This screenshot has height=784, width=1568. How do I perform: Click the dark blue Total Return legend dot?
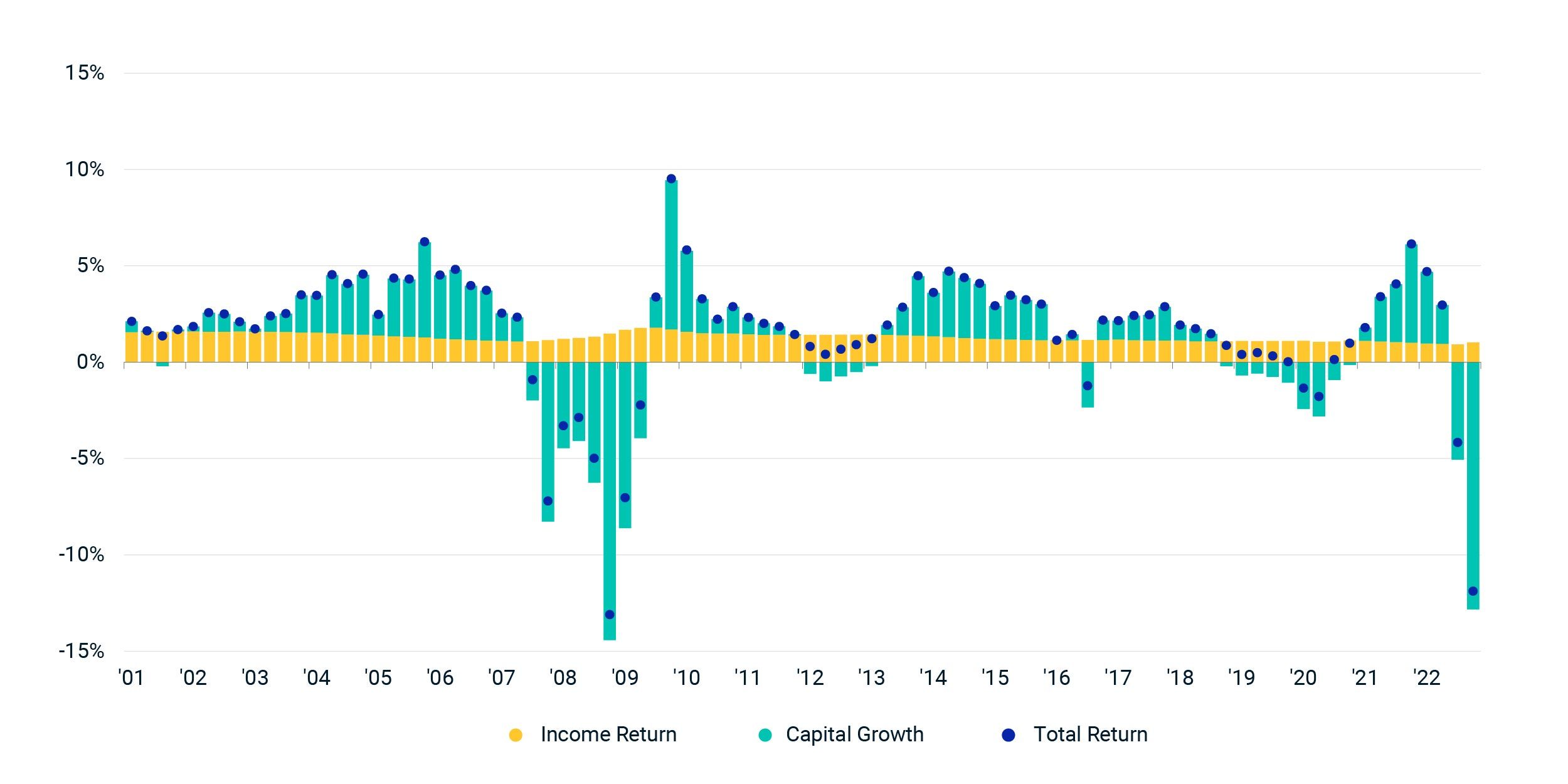(x=1009, y=735)
